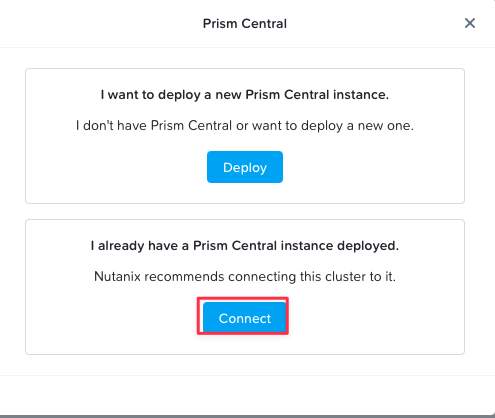The height and width of the screenshot is (418, 495).
Task: Select the Prism Central dialog title
Action: [x=245, y=24]
